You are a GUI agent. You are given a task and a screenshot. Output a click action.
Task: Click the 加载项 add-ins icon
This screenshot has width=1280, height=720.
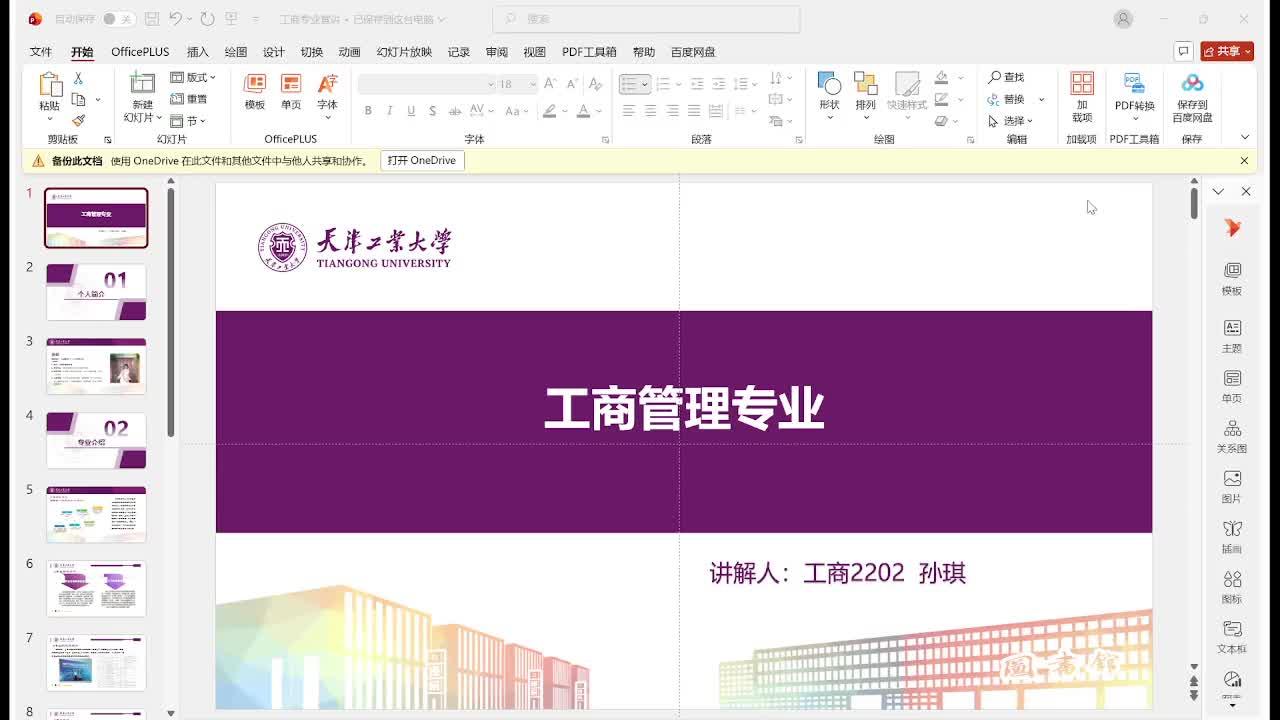tap(1082, 97)
